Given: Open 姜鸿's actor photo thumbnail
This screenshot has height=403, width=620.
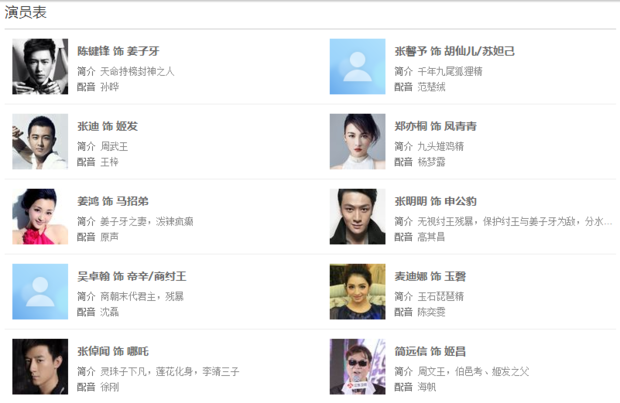Looking at the screenshot, I should [x=40, y=216].
